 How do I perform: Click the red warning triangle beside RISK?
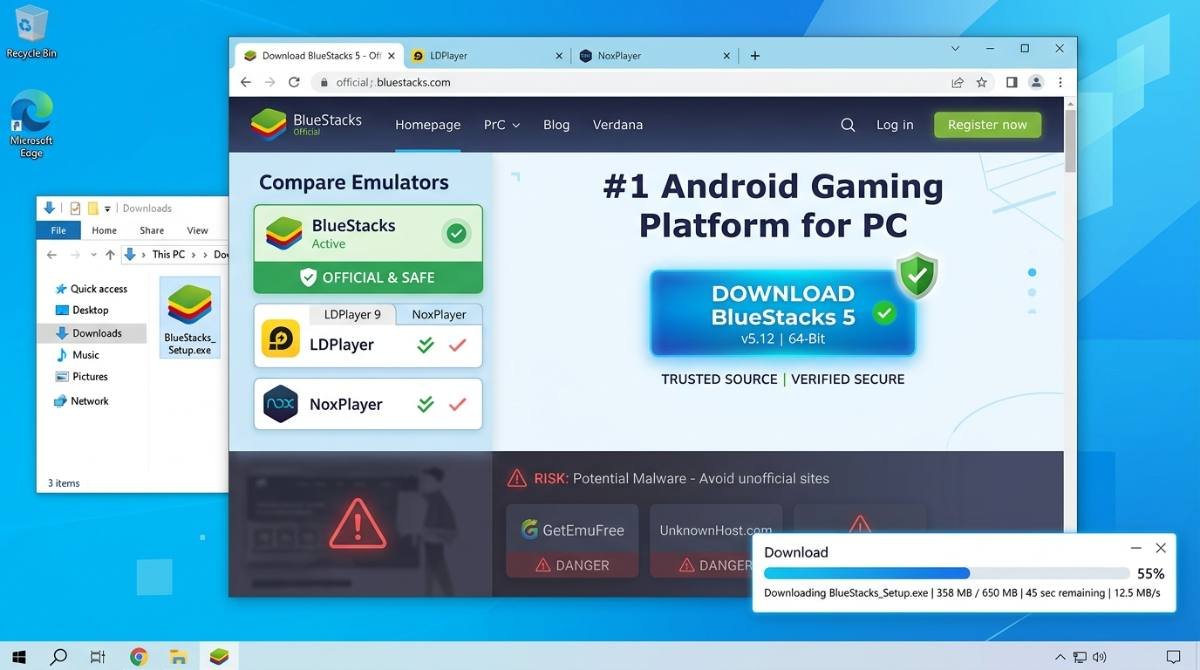(x=517, y=478)
